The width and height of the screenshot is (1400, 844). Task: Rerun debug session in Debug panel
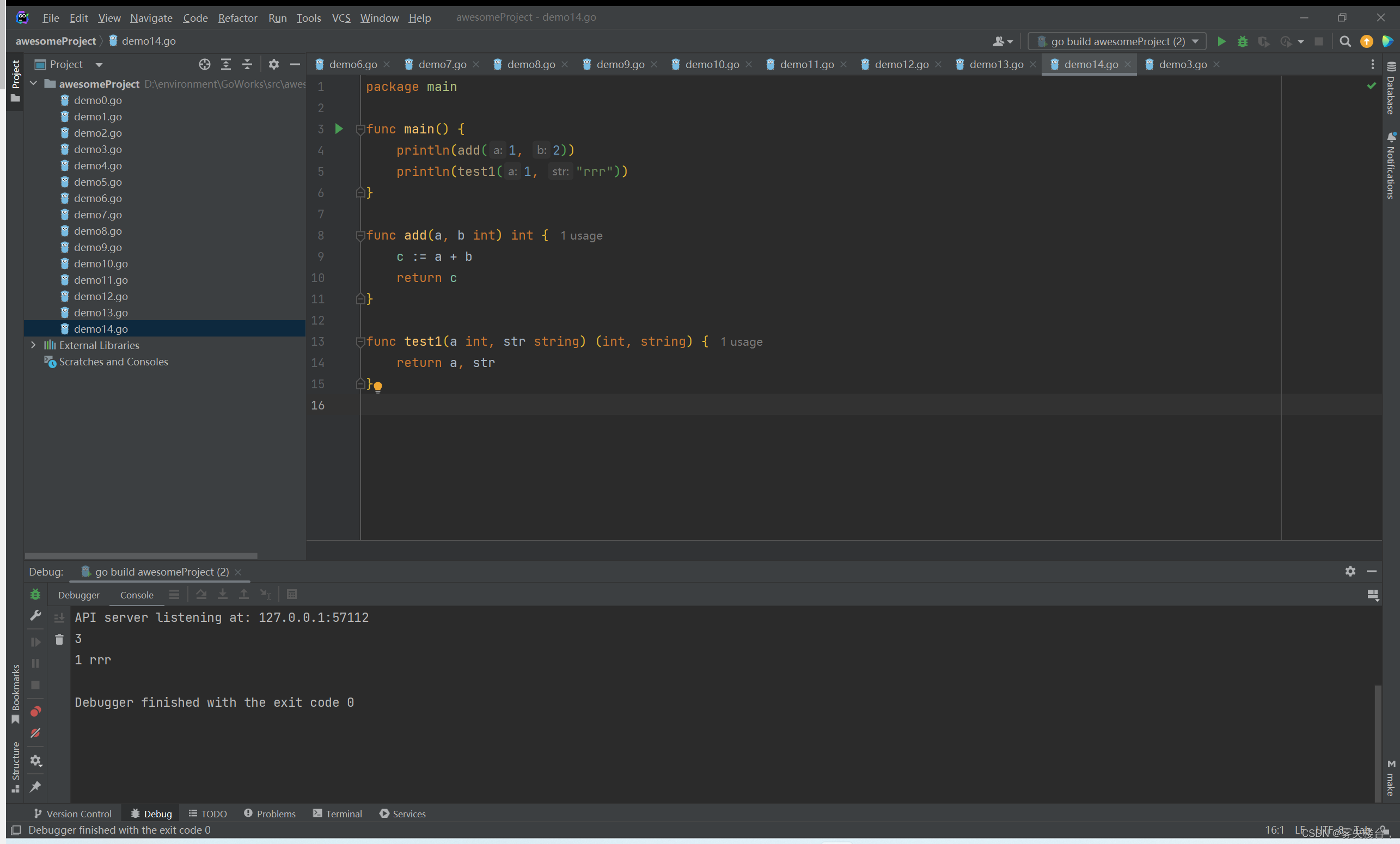[35, 594]
